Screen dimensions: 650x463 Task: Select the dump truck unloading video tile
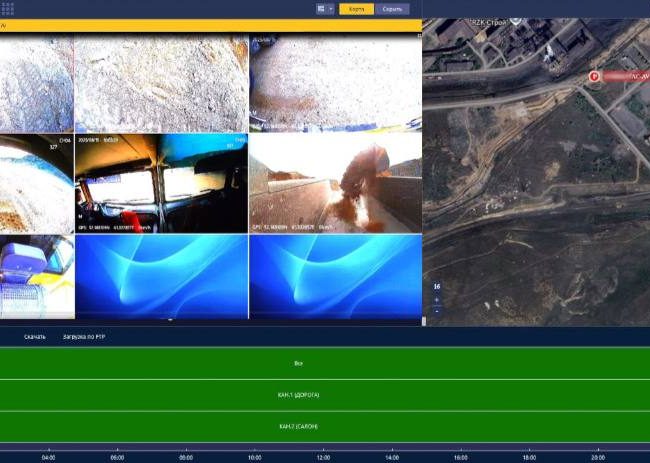[335, 184]
